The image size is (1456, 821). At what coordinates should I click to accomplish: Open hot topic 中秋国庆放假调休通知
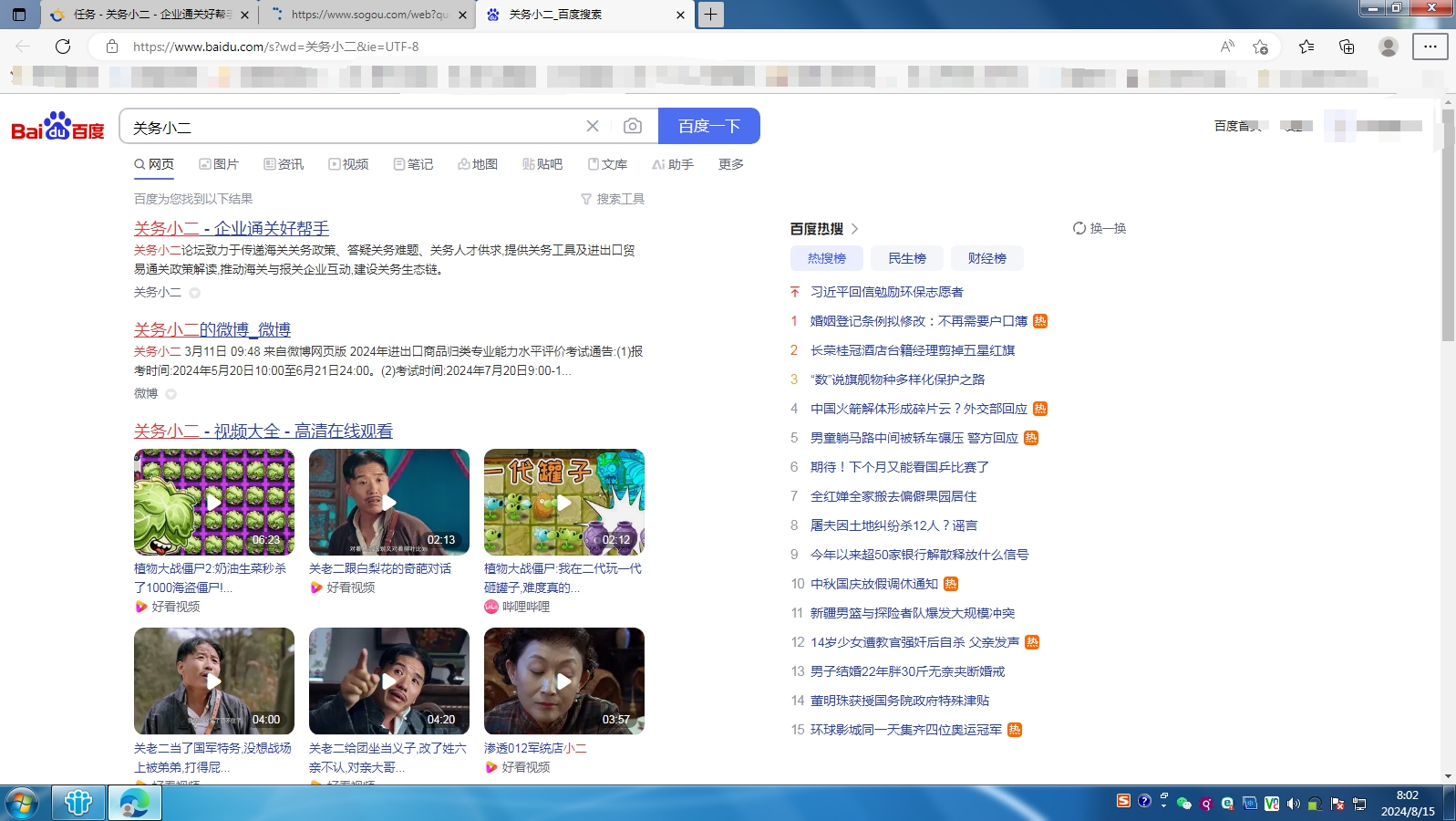pos(874,584)
